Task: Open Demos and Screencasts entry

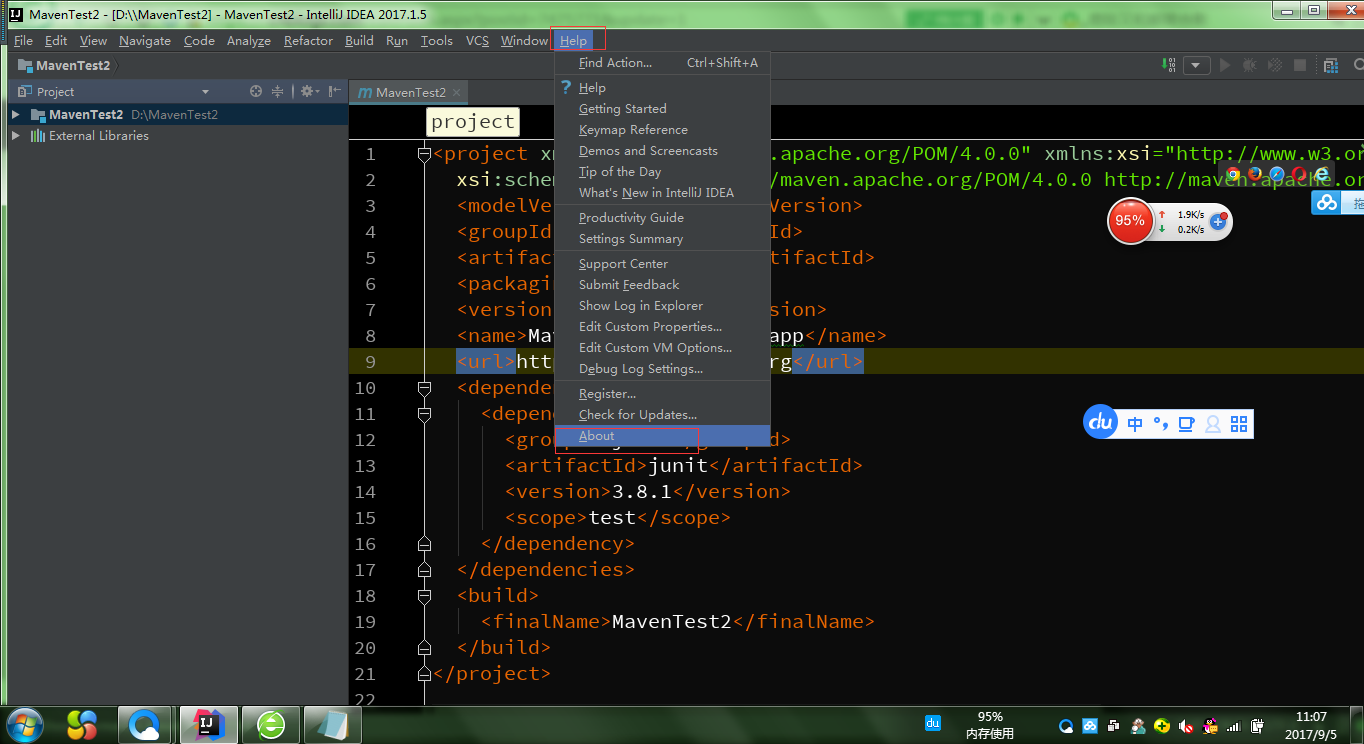Action: [x=662, y=151]
